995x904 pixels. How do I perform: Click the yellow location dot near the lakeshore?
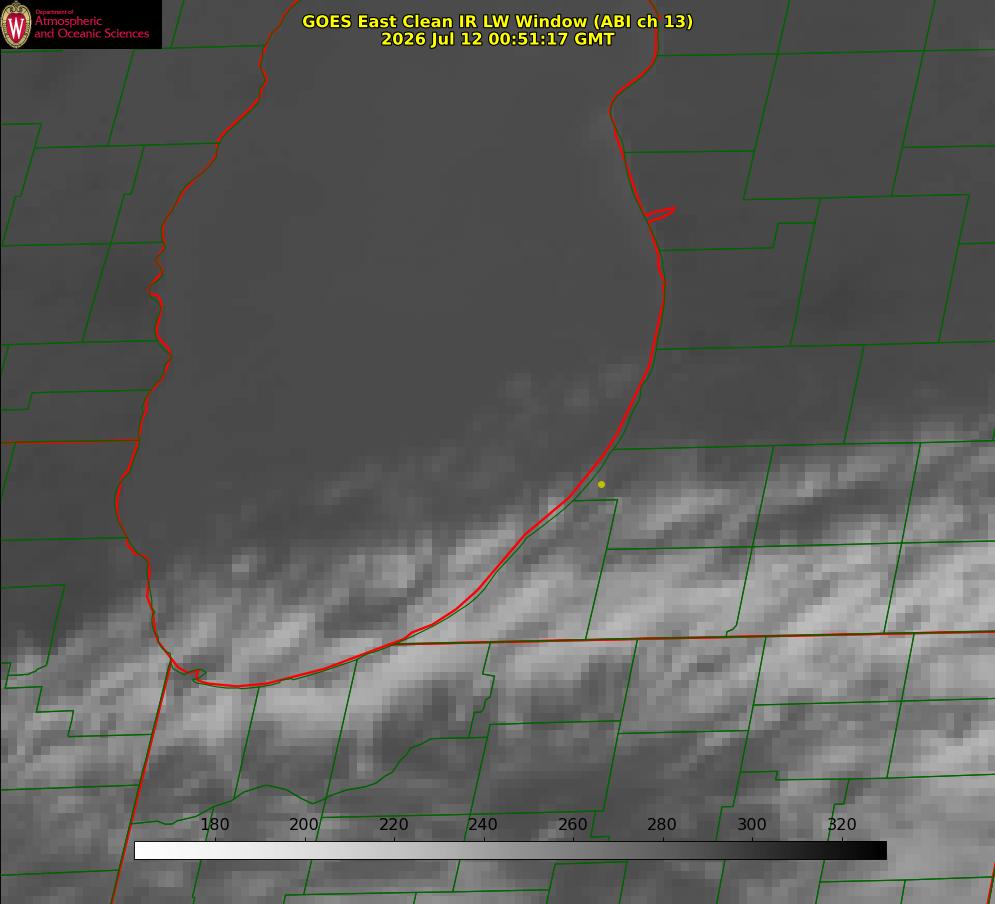(602, 484)
